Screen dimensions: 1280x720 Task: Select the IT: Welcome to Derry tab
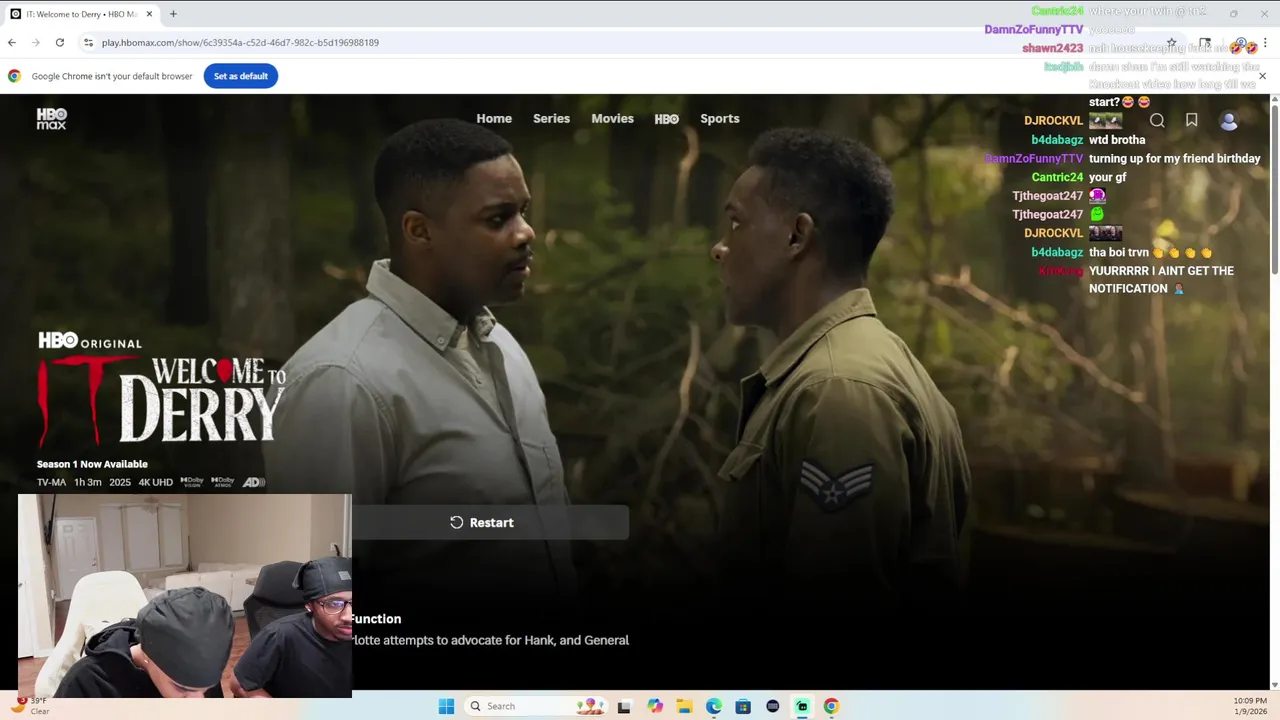click(82, 14)
